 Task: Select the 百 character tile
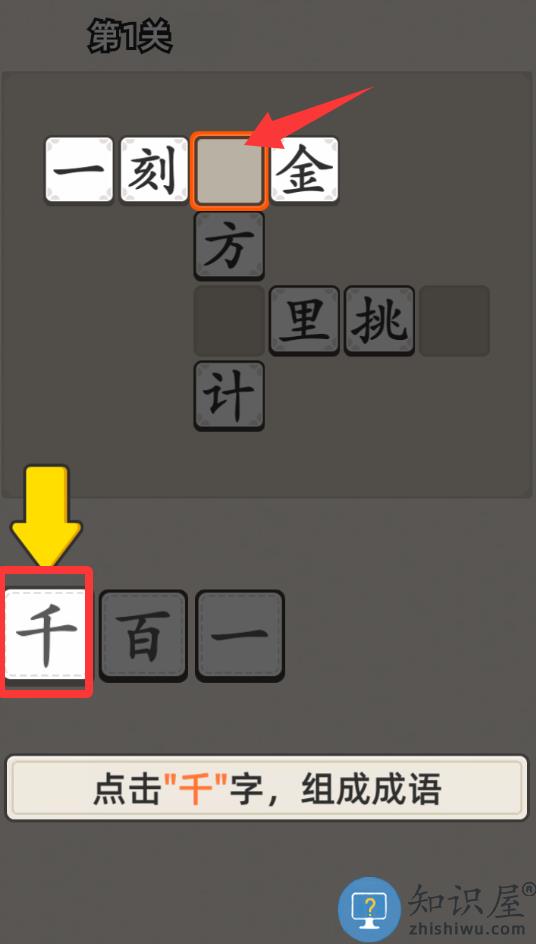pos(143,636)
